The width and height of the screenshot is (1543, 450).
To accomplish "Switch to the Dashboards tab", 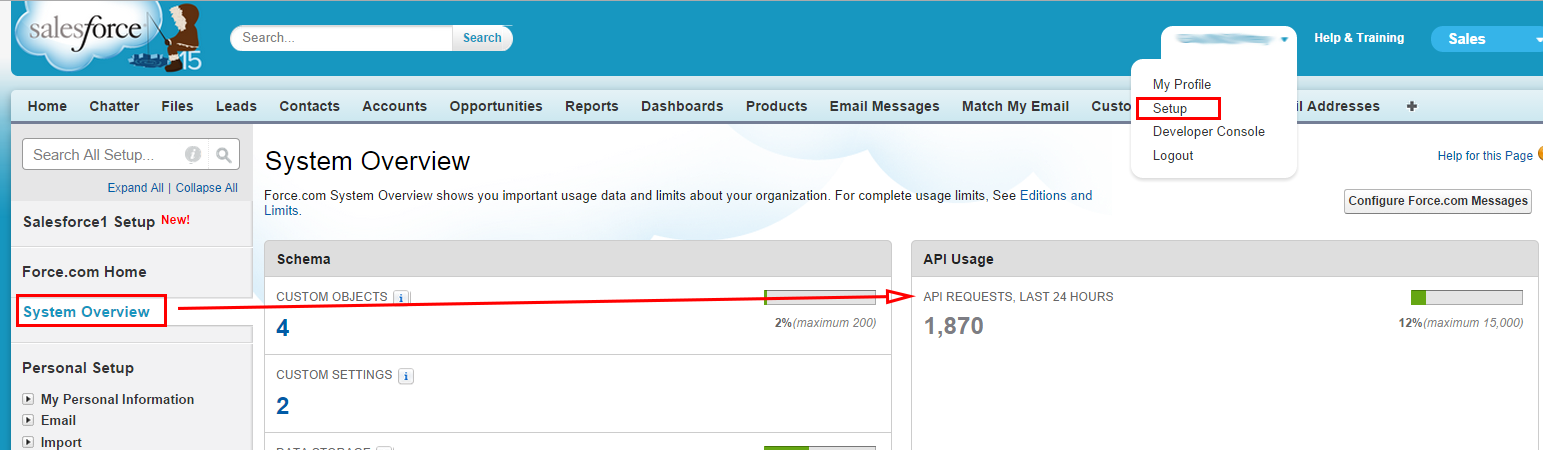I will (x=681, y=106).
